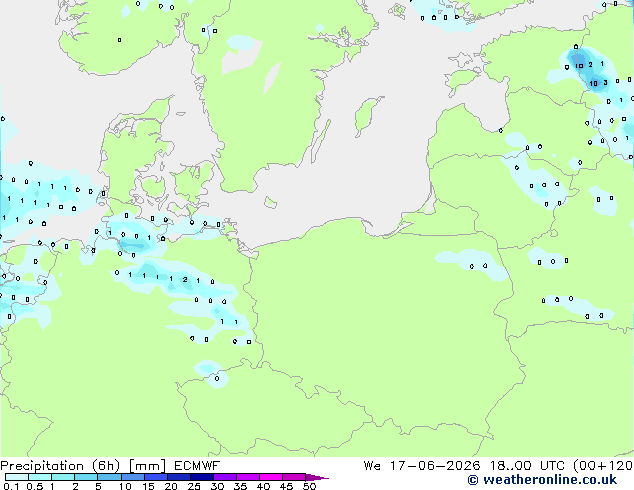
Task: Click the "40" legend scale label
Action: (x=263, y=486)
